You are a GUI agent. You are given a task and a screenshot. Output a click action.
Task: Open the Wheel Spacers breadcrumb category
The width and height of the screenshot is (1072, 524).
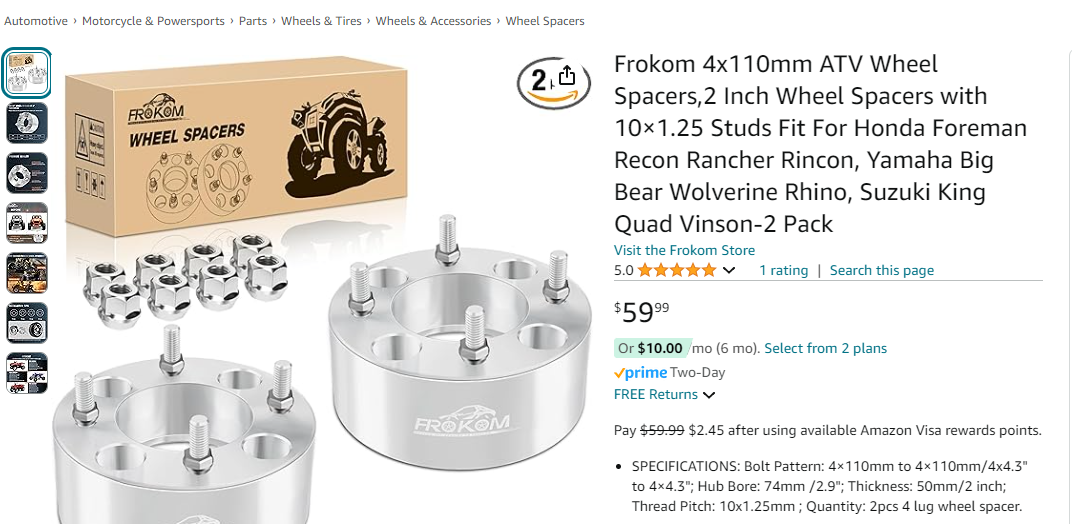tap(545, 21)
